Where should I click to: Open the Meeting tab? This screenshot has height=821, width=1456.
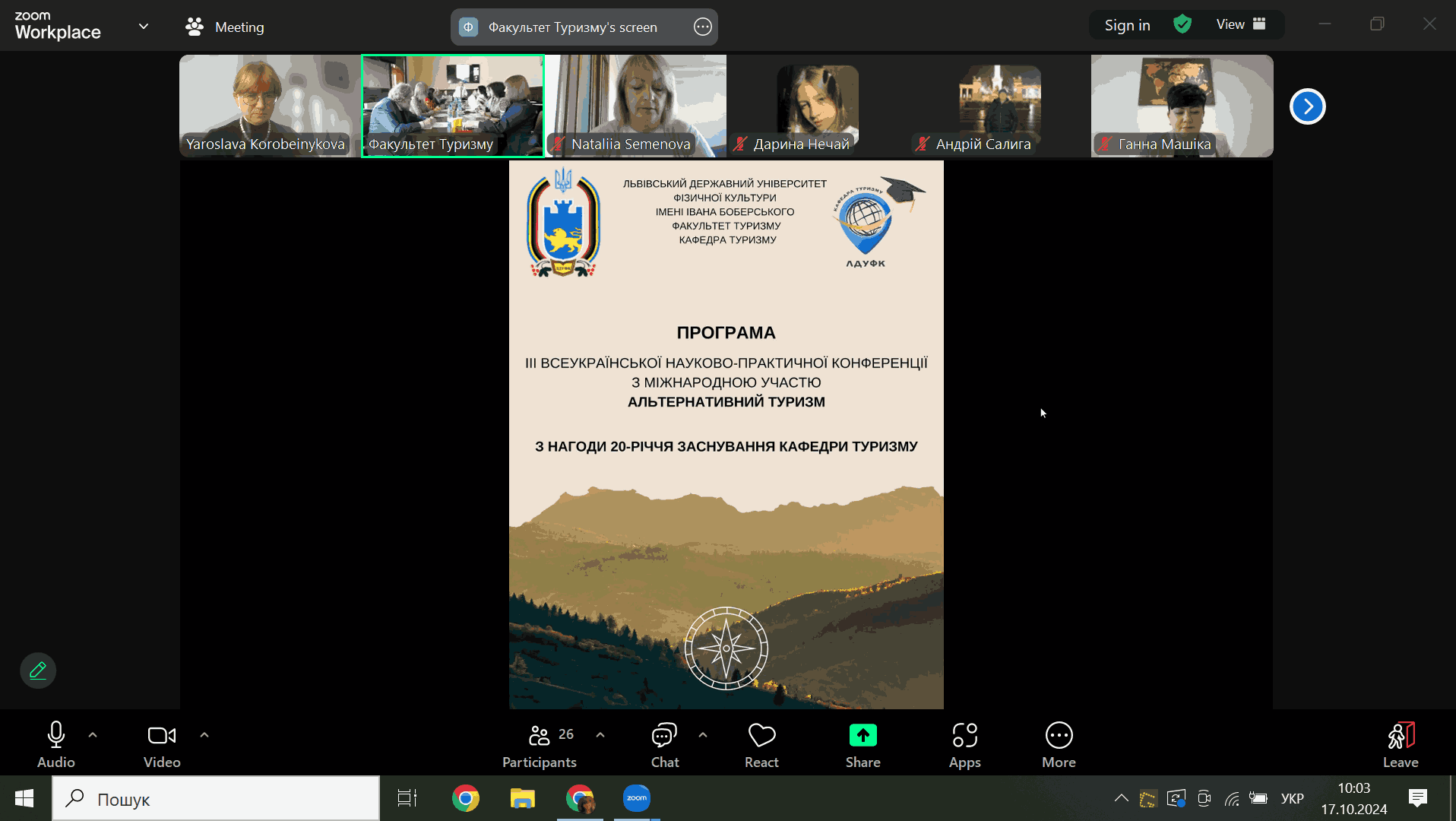(x=225, y=27)
